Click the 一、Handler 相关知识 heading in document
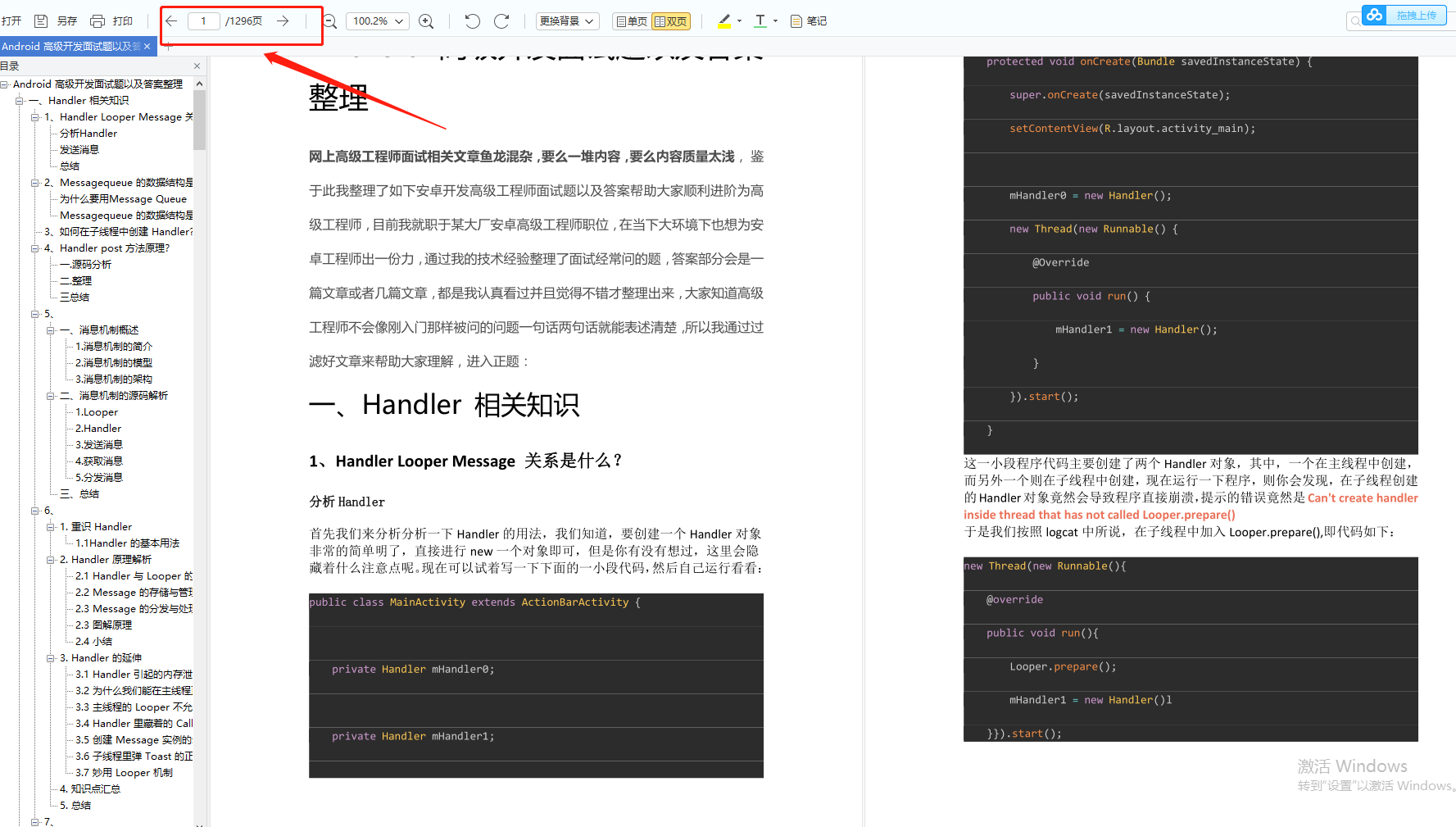1456x827 pixels. click(x=443, y=405)
